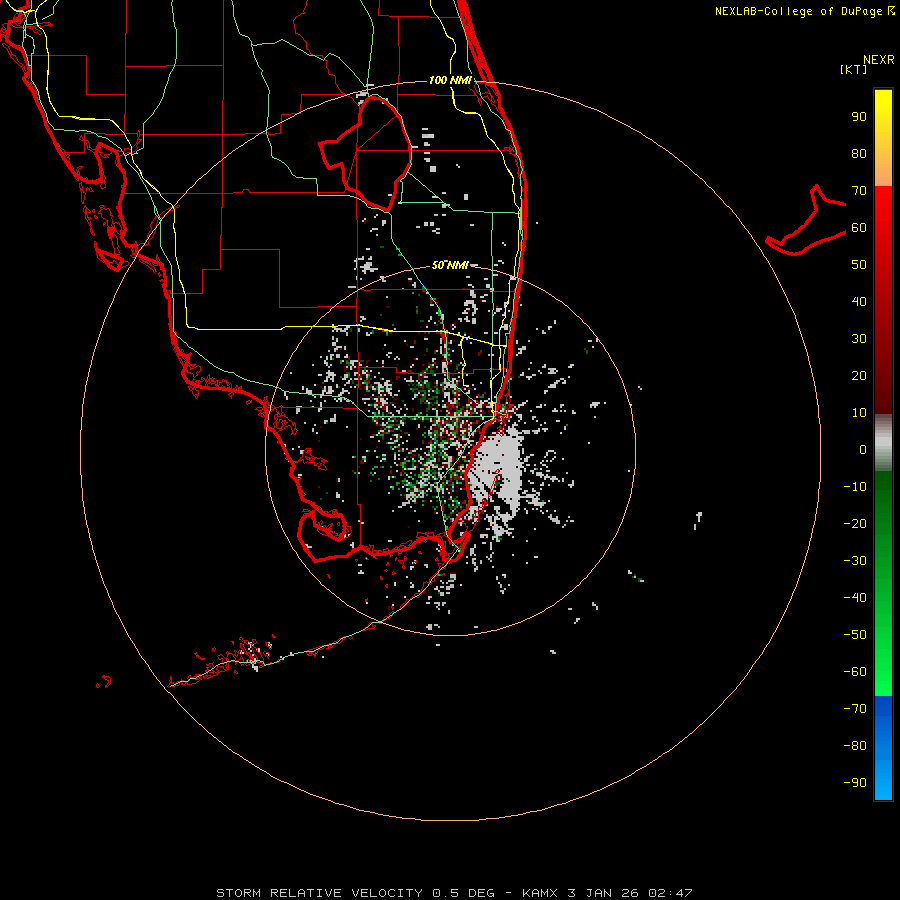This screenshot has width=900, height=900.
Task: Click the 20 value on the velocity scale
Action: pyautogui.click(x=859, y=375)
